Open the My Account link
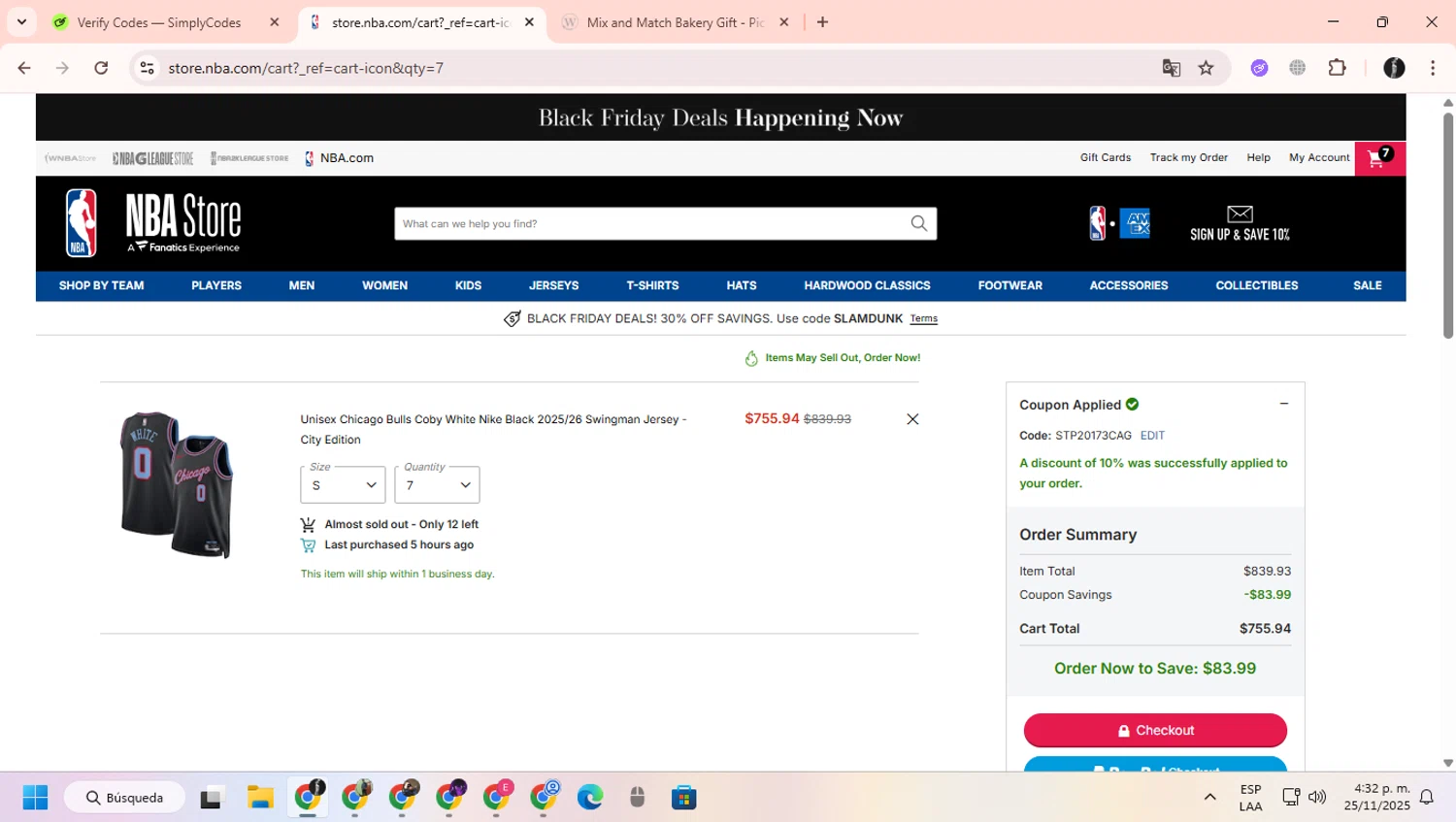The width and height of the screenshot is (1456, 822). point(1319,157)
